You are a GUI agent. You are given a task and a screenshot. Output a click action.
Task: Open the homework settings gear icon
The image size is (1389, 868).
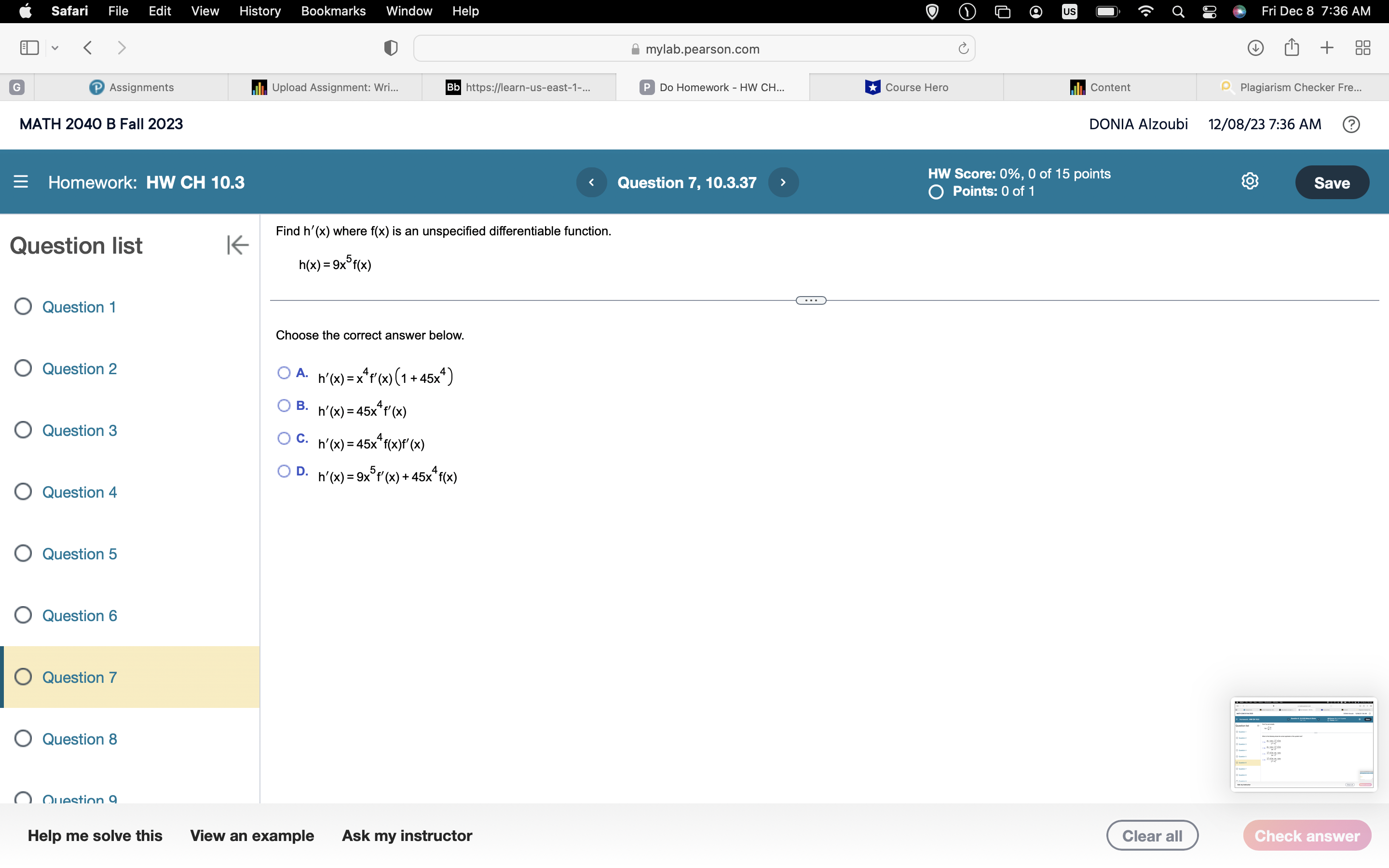(1250, 181)
